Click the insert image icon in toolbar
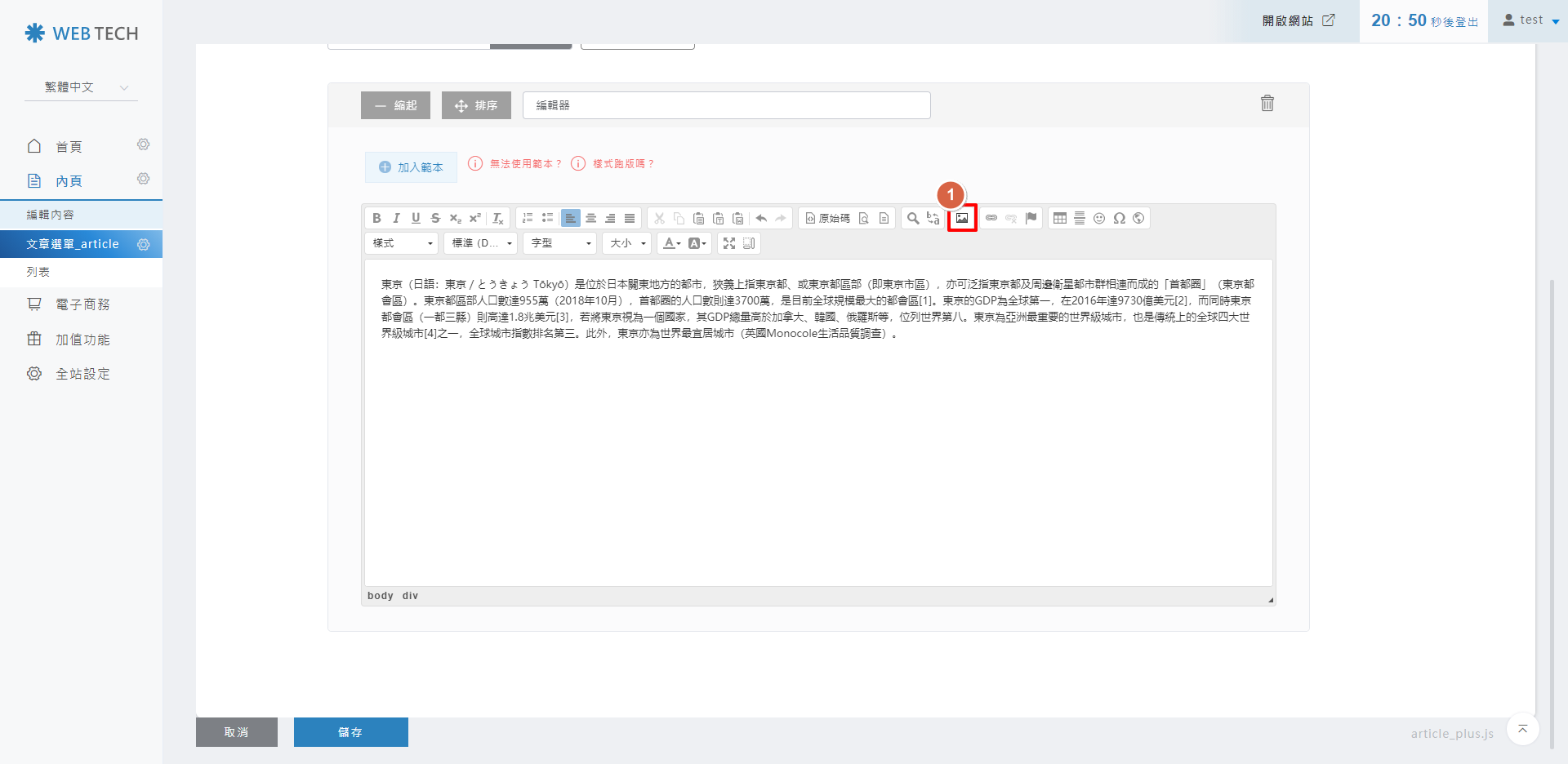The height and width of the screenshot is (764, 1568). pos(962,218)
